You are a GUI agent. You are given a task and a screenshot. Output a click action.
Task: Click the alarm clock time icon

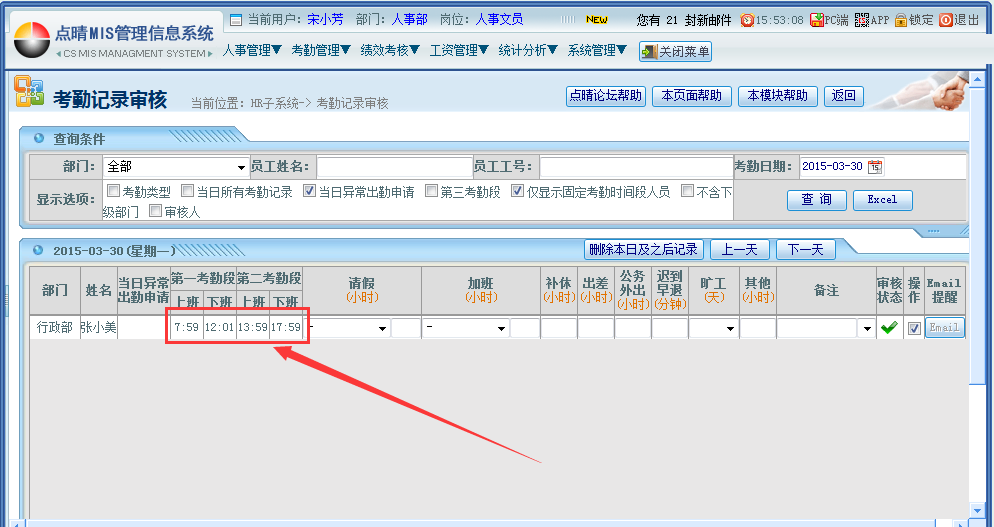(x=747, y=20)
